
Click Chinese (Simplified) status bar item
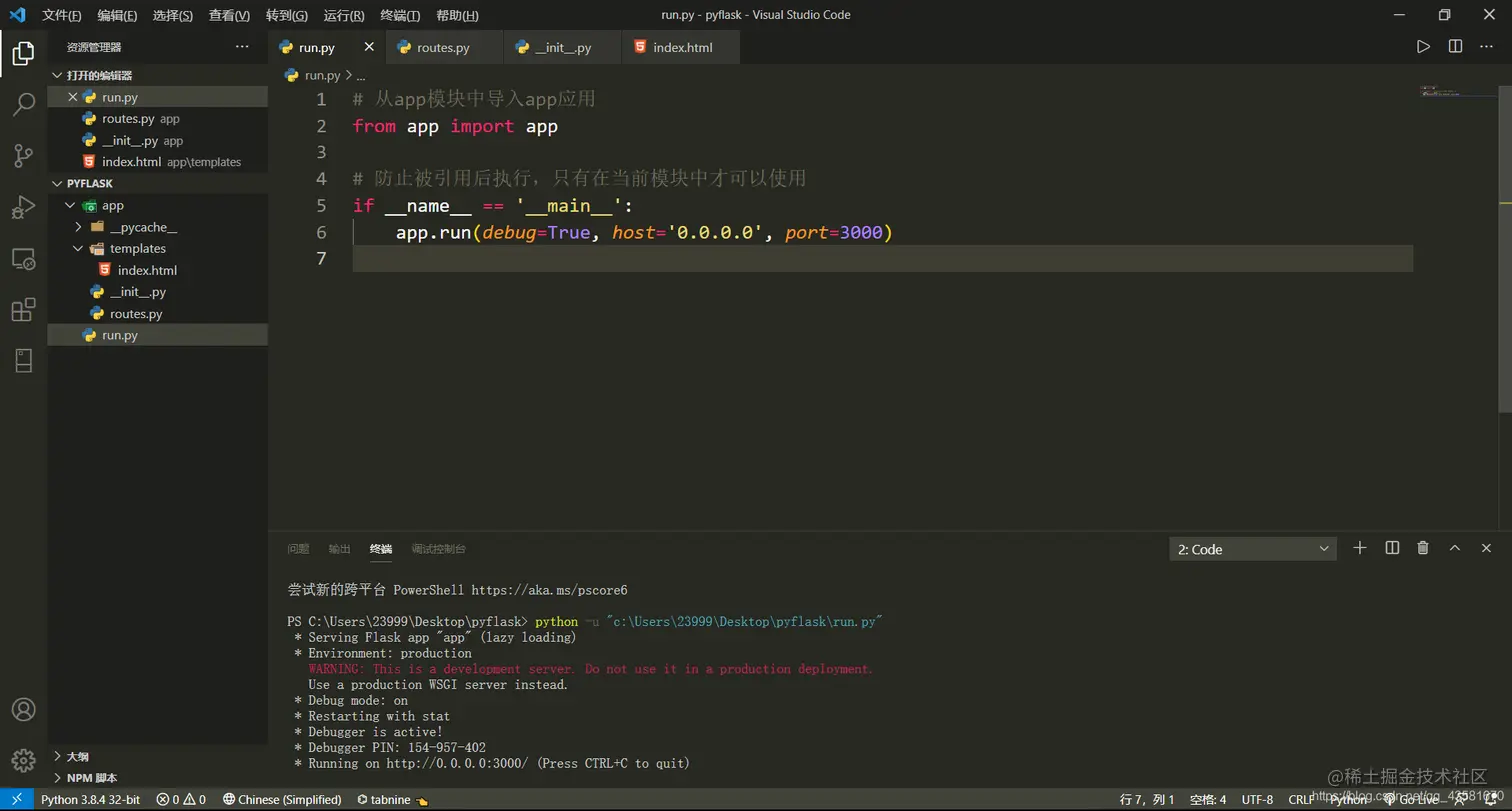coord(282,800)
